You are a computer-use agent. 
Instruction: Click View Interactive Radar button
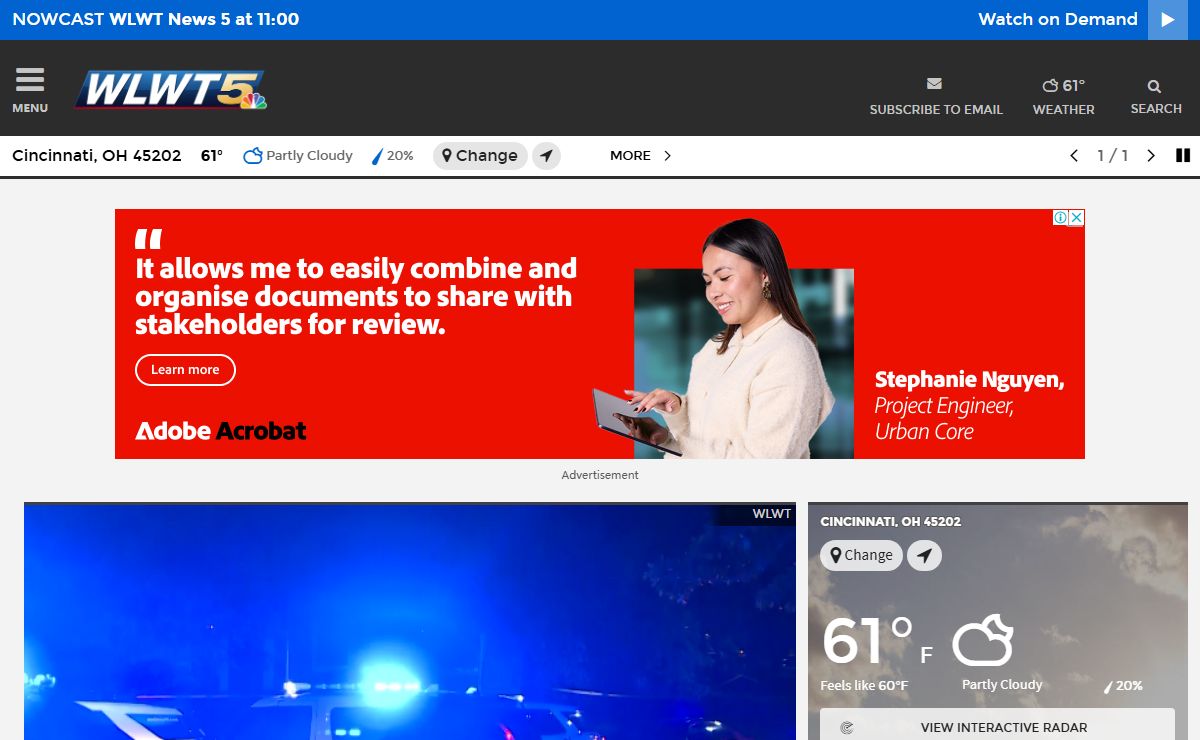tap(997, 726)
